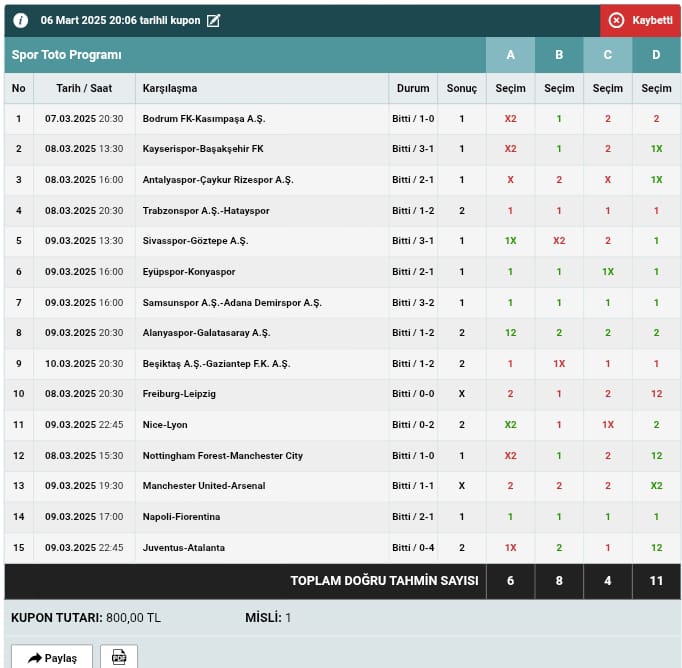Click the X icon in Kaybetti badge
The width and height of the screenshot is (682, 668).
point(616,20)
